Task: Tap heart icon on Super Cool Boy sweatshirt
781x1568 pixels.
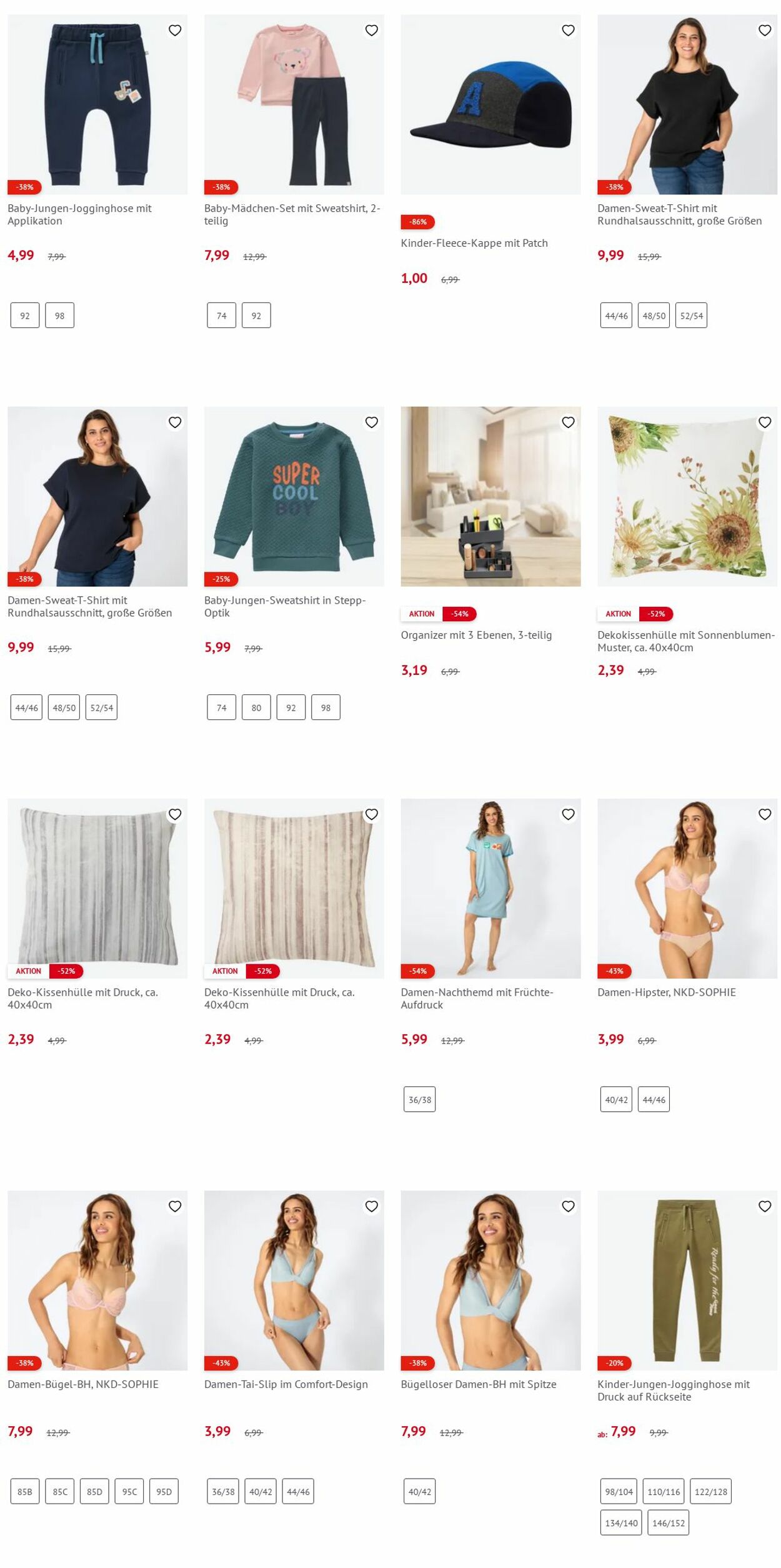Action: coord(372,422)
